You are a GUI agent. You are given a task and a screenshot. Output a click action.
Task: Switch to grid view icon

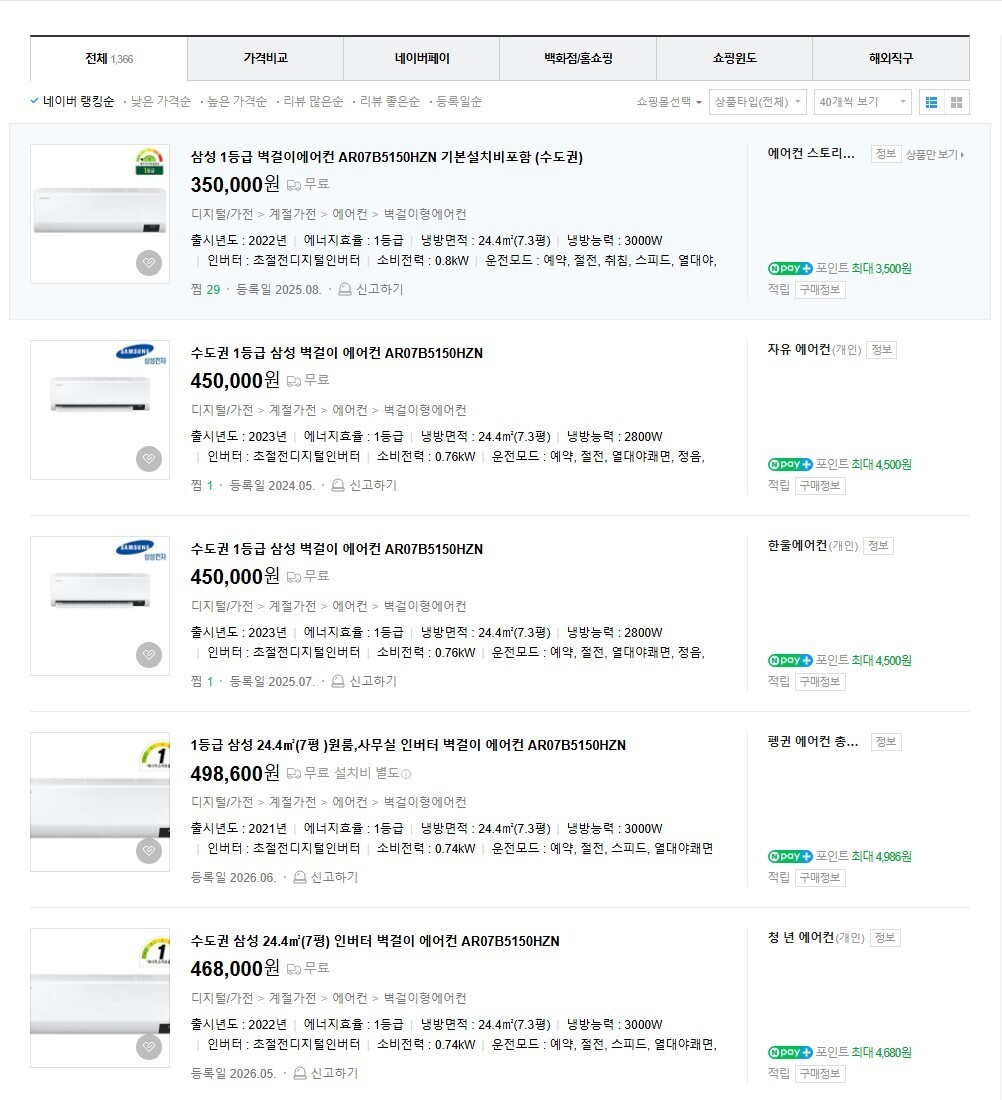pyautogui.click(x=956, y=102)
